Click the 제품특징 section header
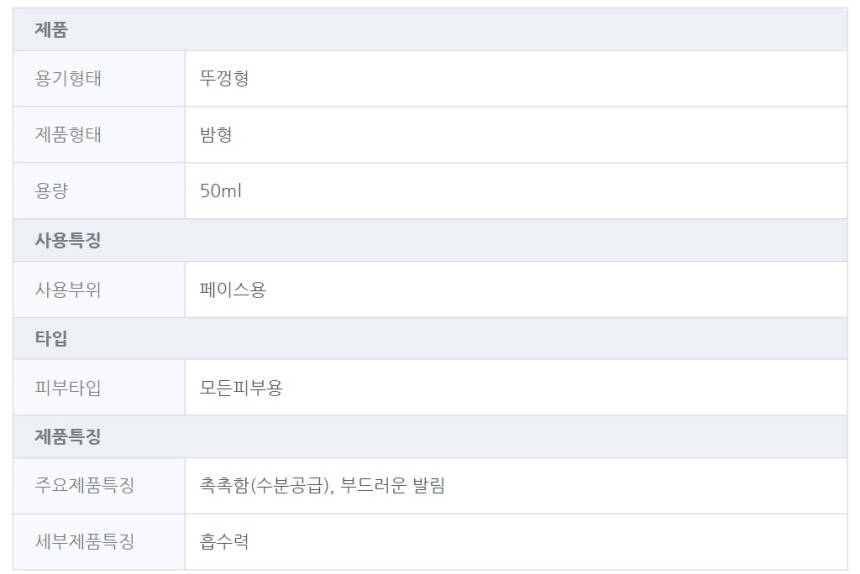The width and height of the screenshot is (860, 574). pos(68,437)
